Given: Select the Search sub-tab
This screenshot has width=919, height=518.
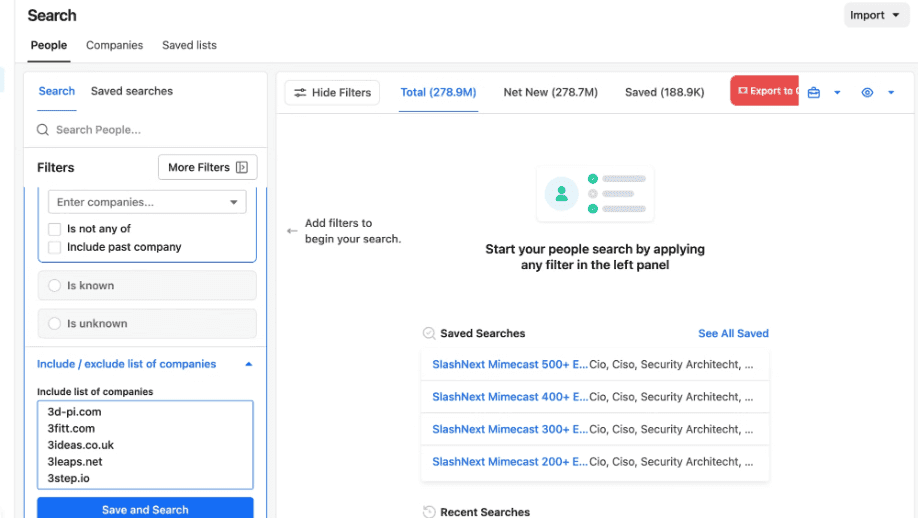Looking at the screenshot, I should click(57, 91).
